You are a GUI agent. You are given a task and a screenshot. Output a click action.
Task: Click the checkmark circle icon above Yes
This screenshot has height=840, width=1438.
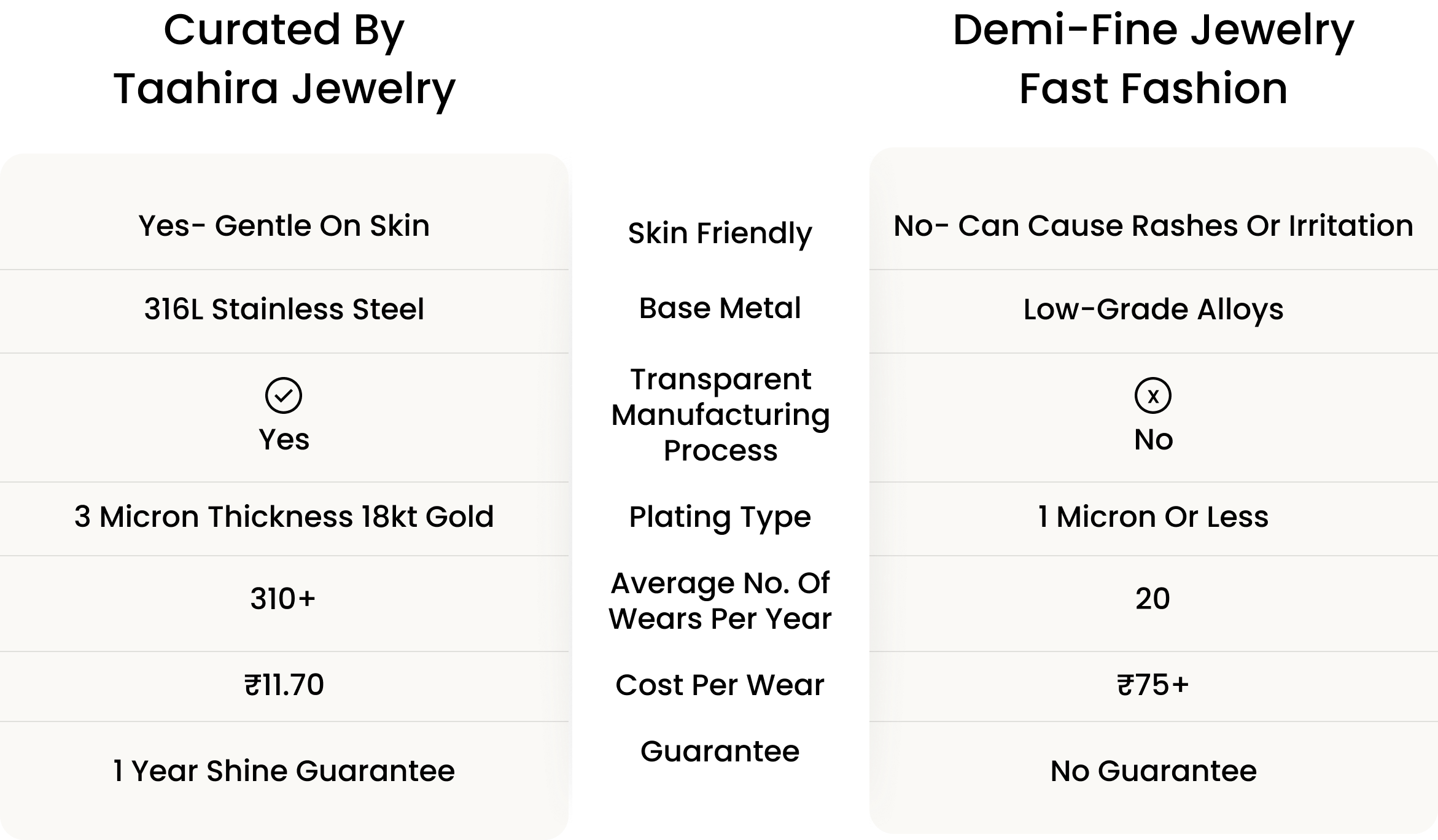(x=283, y=395)
